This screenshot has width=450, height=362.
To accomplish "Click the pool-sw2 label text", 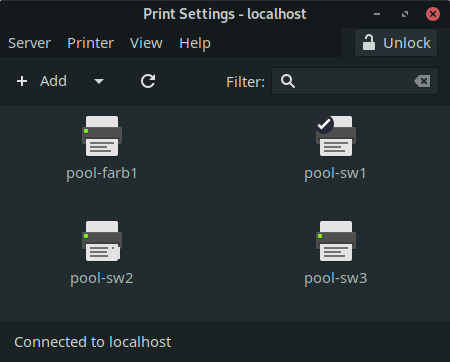I will click(x=102, y=278).
